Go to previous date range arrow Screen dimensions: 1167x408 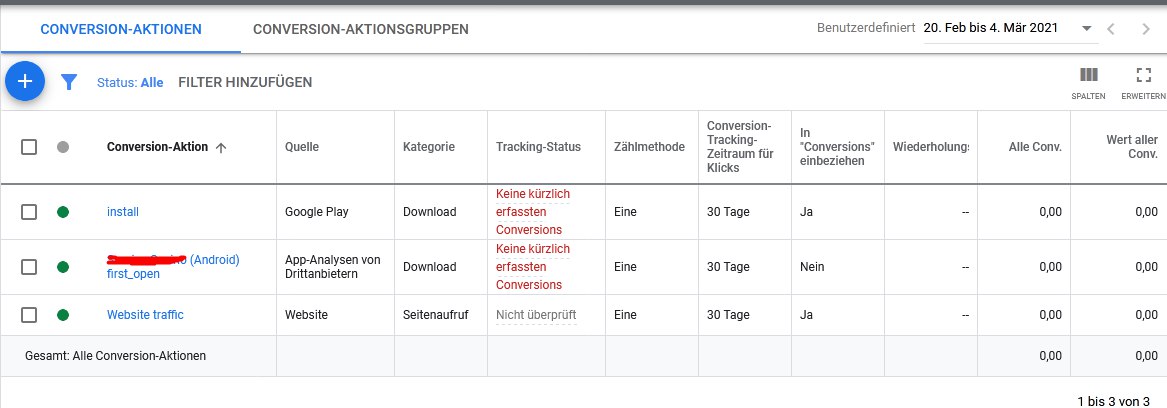pyautogui.click(x=1111, y=29)
